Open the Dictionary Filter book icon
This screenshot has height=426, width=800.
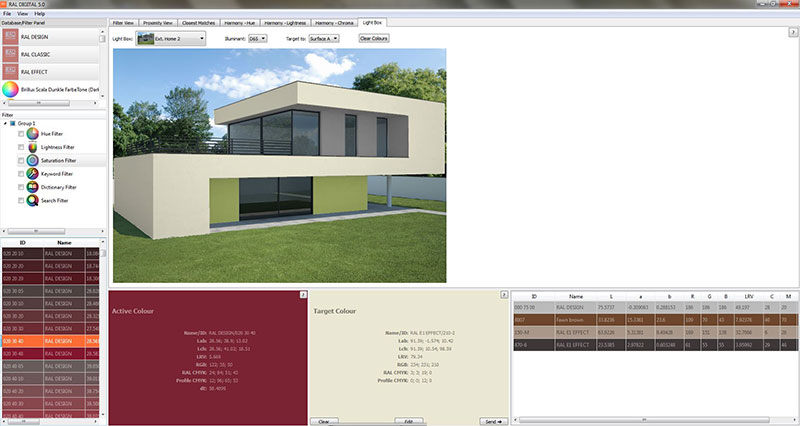[x=32, y=187]
